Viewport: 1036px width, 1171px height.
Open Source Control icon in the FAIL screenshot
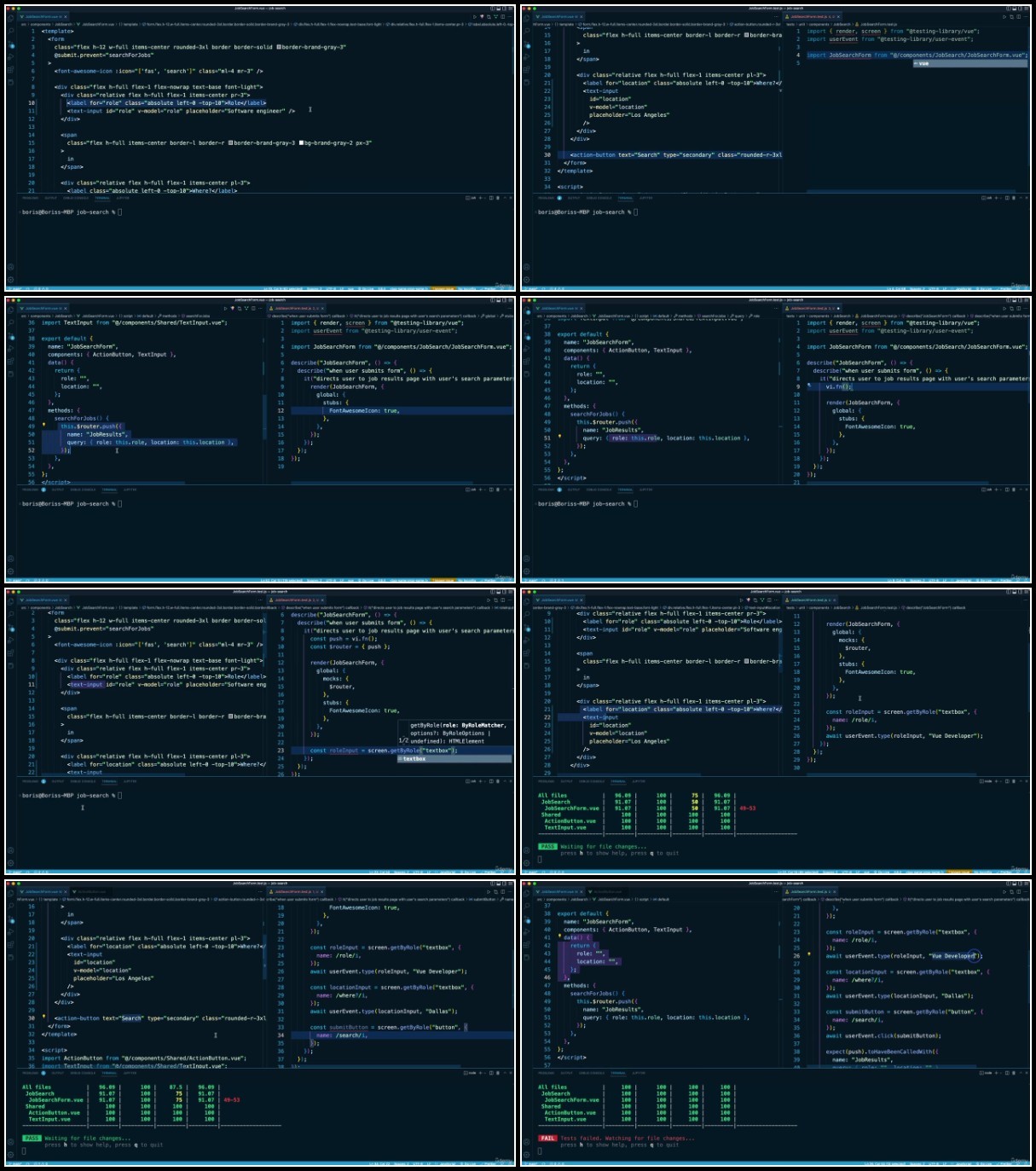coord(527,919)
